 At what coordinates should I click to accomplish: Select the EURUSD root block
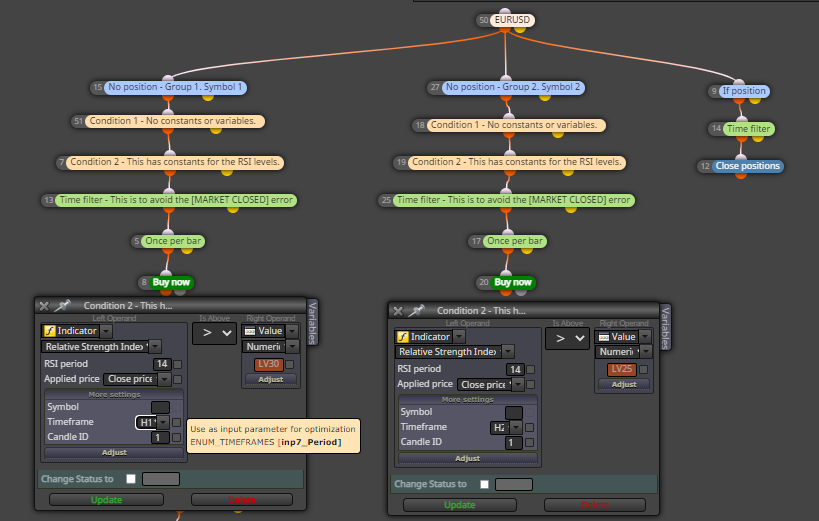click(511, 20)
